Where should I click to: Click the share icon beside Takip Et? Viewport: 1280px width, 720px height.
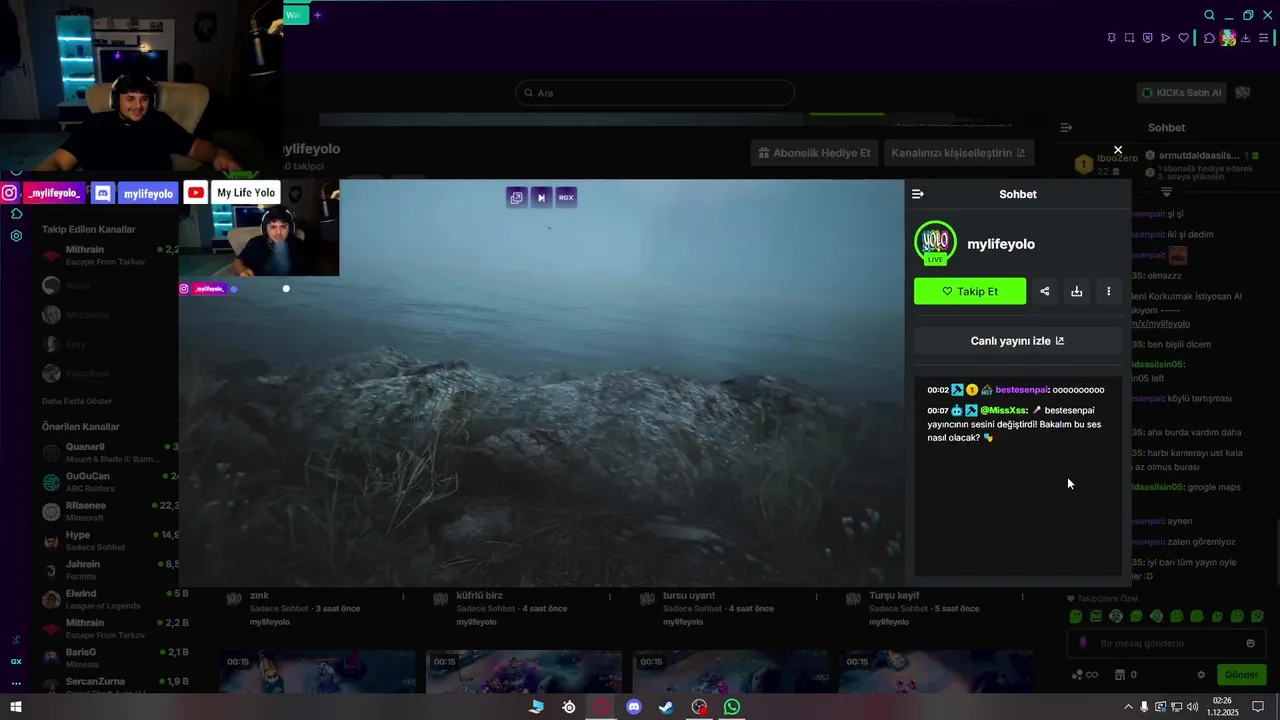(x=1045, y=291)
